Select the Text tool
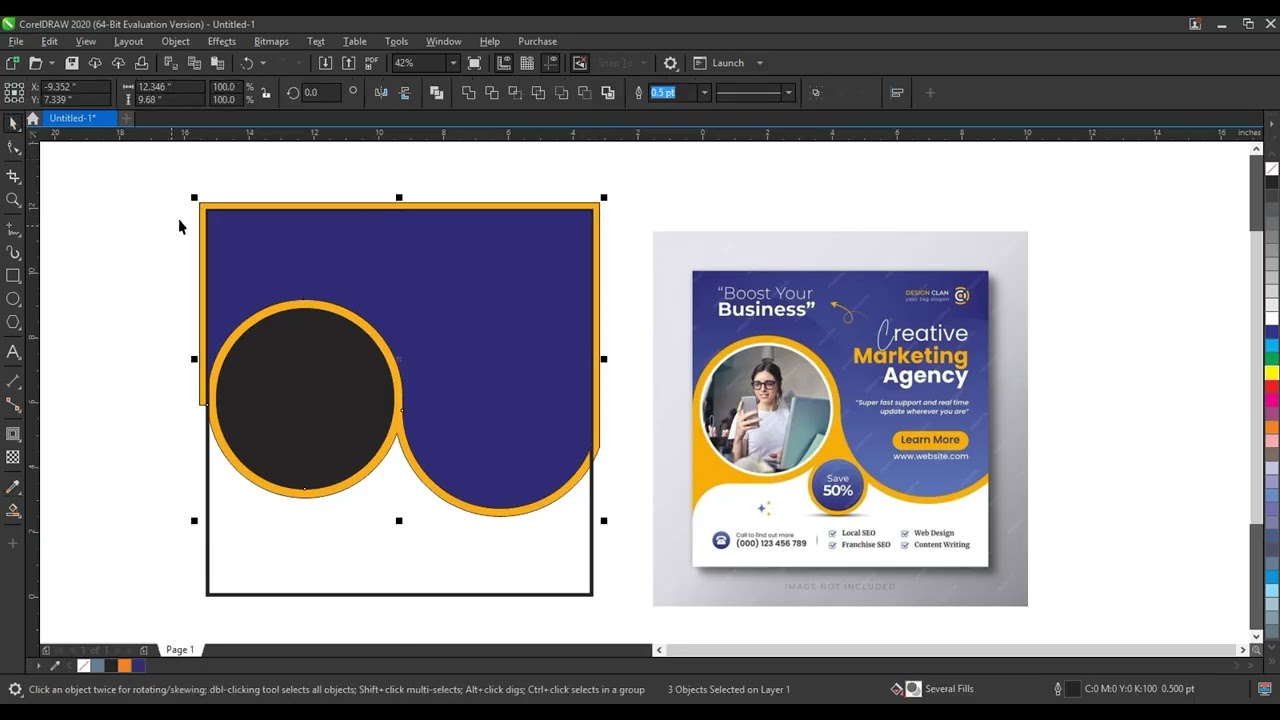Screen dimensions: 1280x720 click(x=13, y=351)
